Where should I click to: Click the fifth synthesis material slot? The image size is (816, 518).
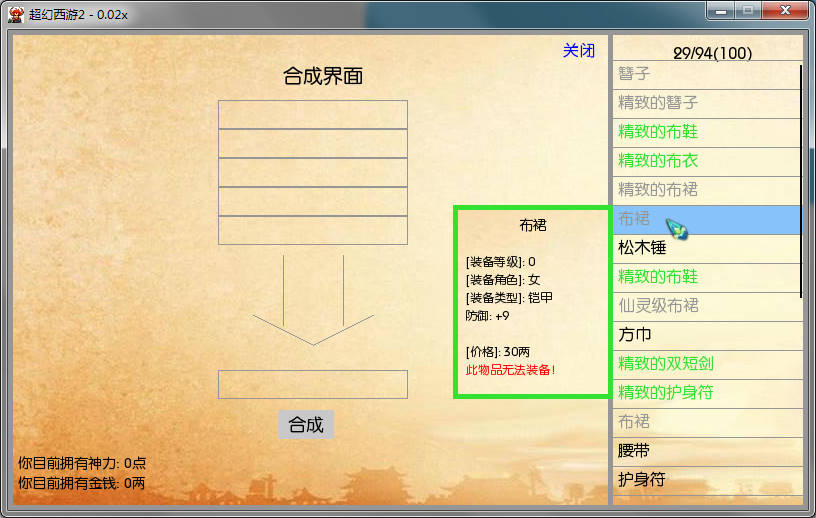[313, 230]
